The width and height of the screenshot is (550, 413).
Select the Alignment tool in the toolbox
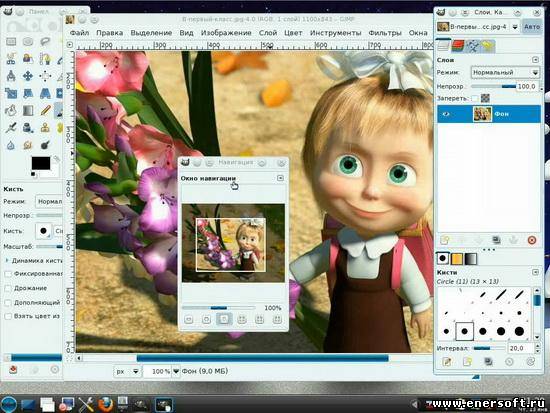pyautogui.click(x=45, y=75)
